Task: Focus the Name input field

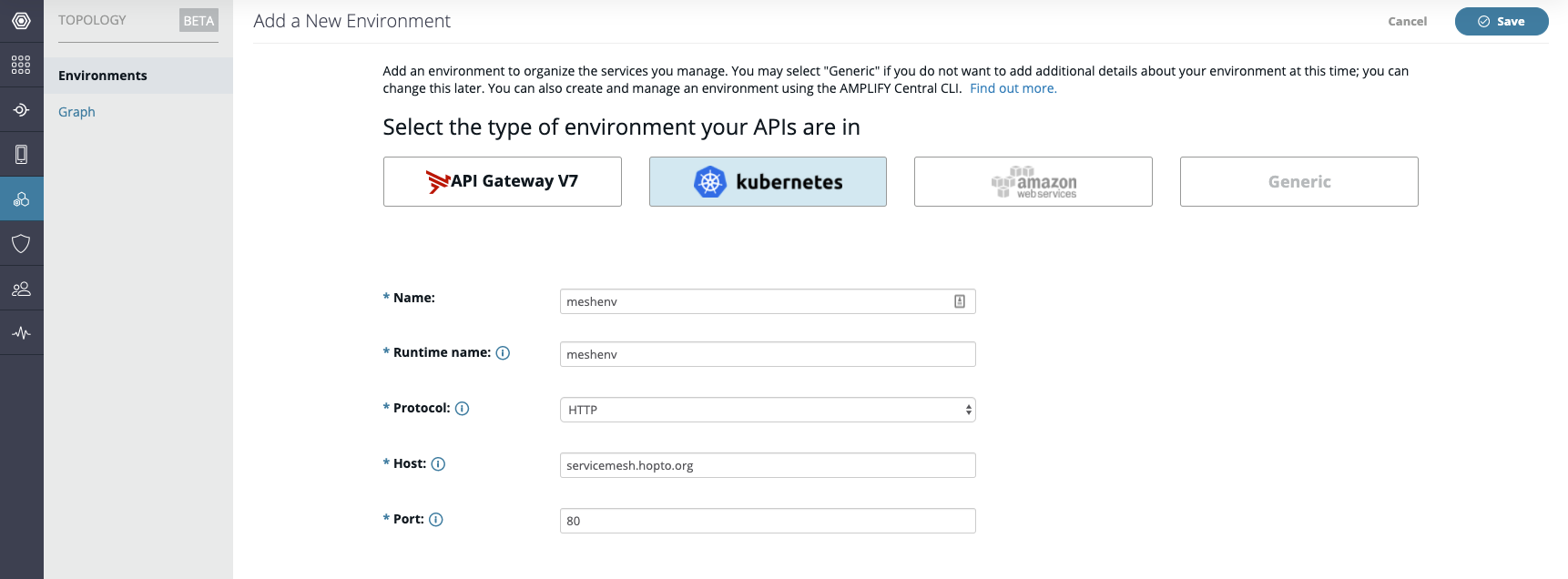Action: [768, 301]
